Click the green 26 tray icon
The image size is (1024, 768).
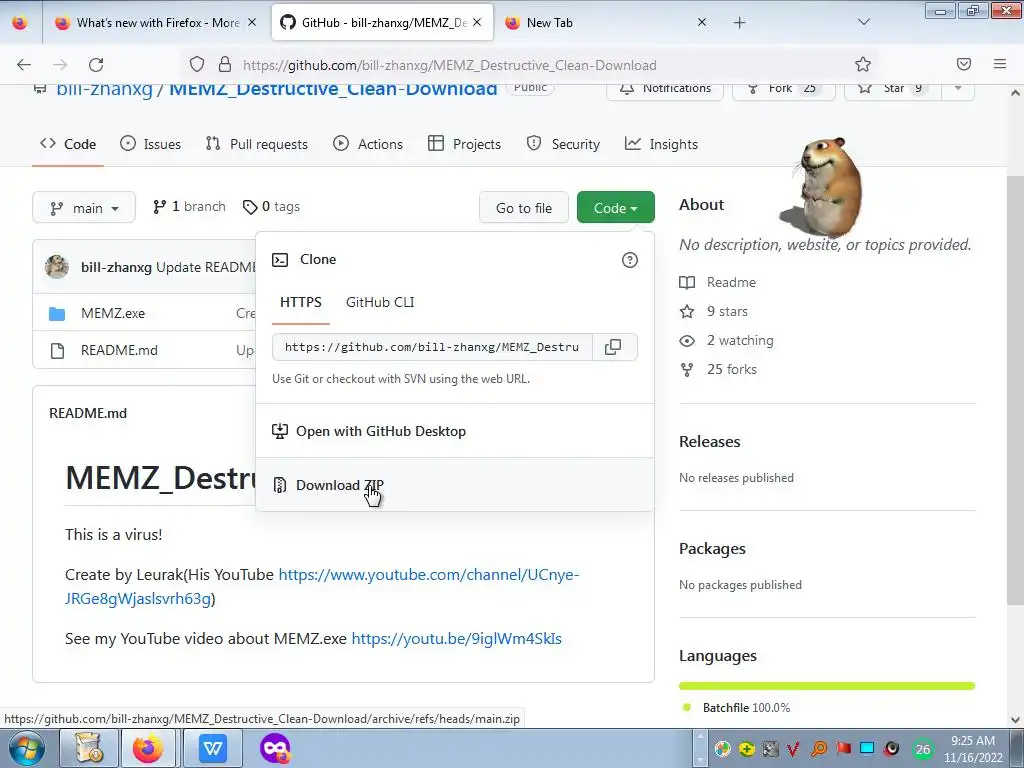coord(923,749)
